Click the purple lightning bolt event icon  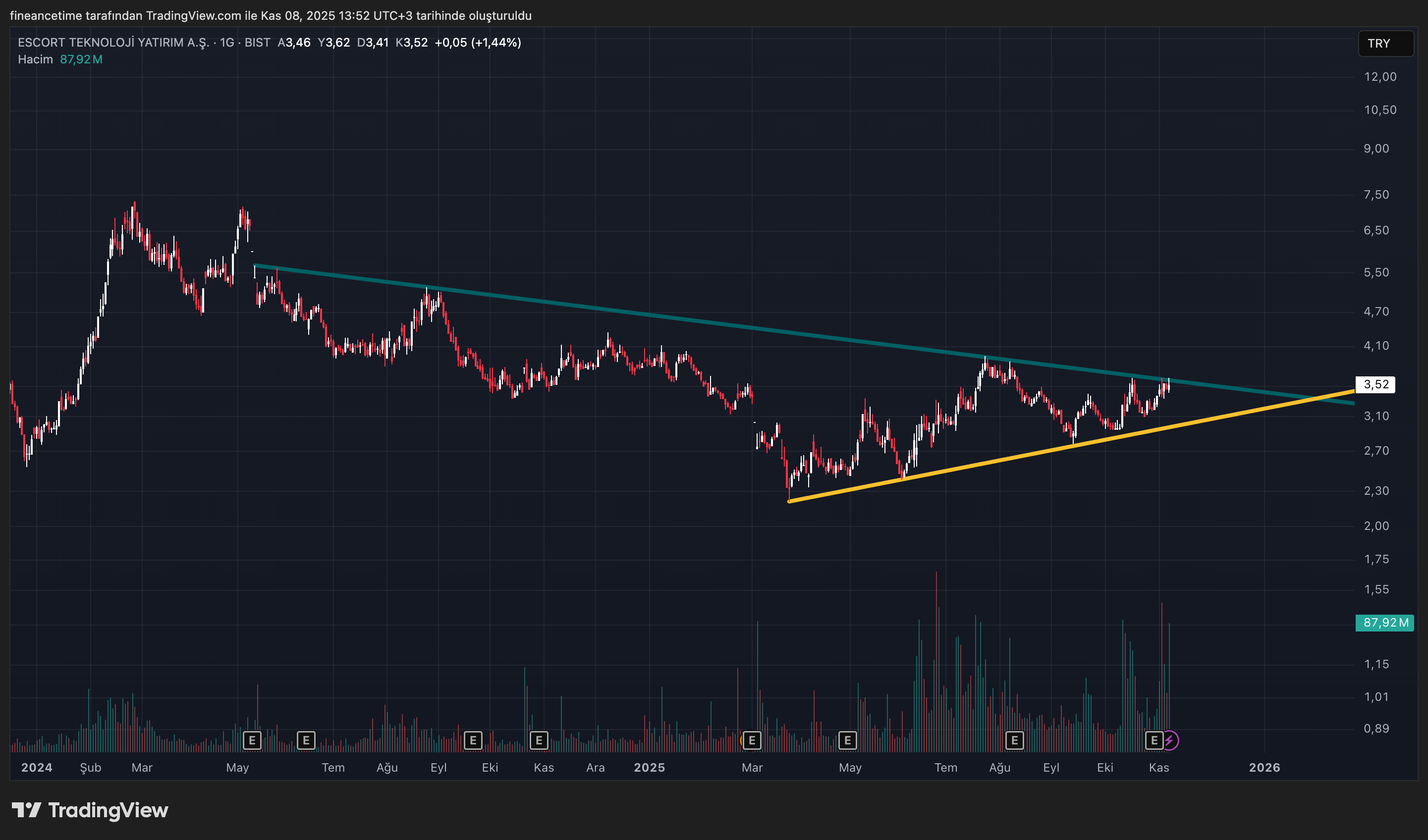point(1169,740)
